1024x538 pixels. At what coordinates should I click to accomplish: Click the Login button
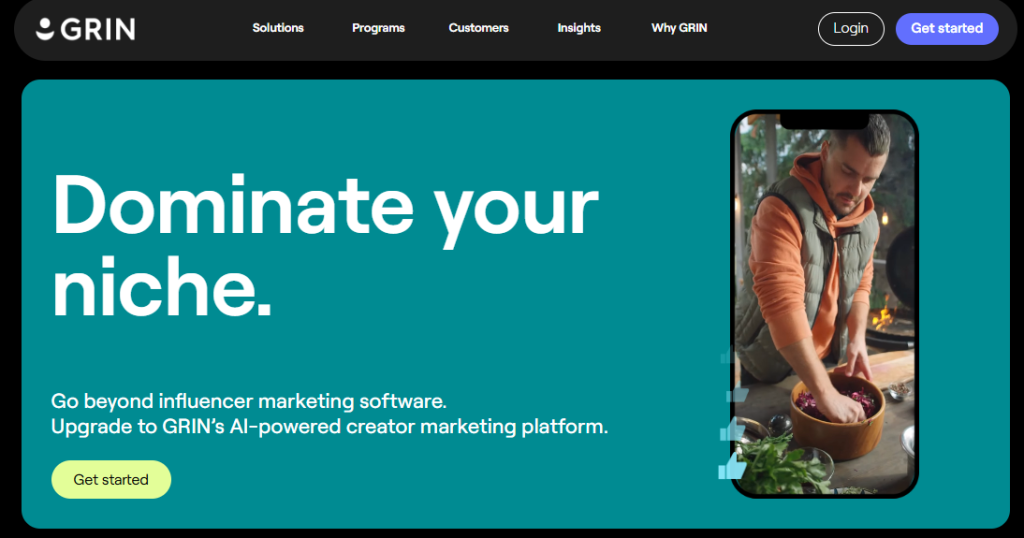(x=851, y=29)
